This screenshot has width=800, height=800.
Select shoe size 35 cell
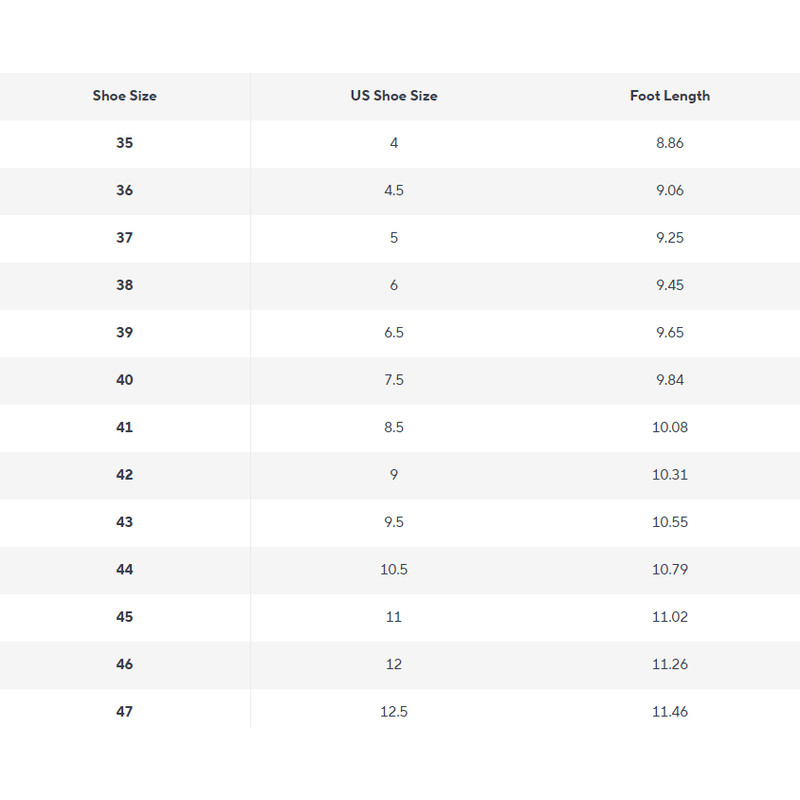(124, 143)
